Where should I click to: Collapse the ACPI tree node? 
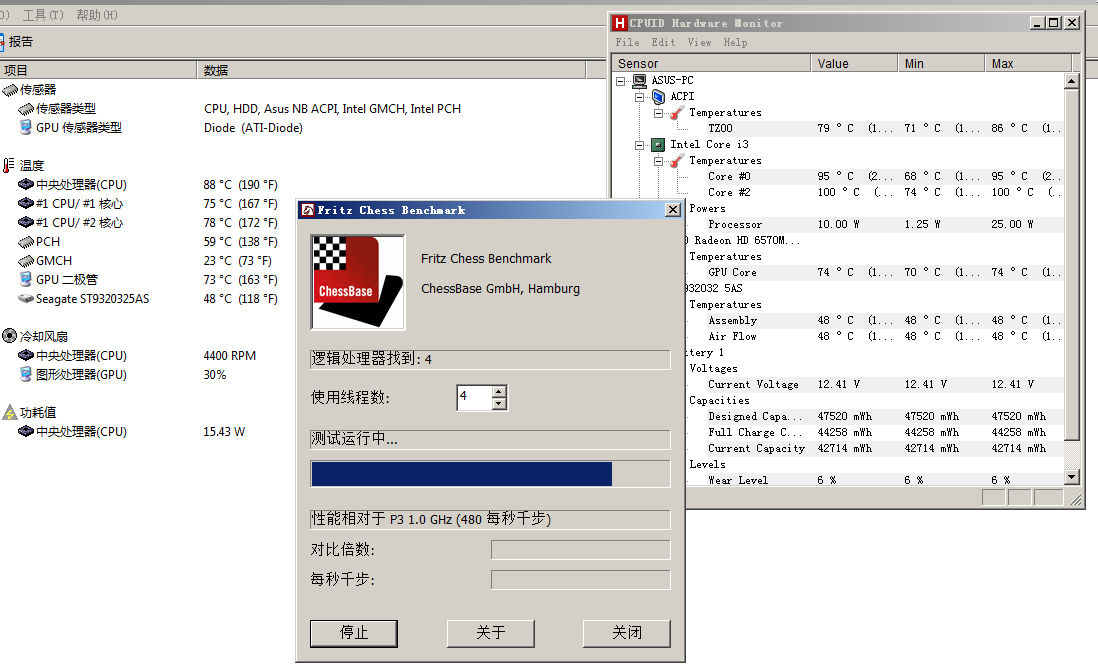pos(639,97)
